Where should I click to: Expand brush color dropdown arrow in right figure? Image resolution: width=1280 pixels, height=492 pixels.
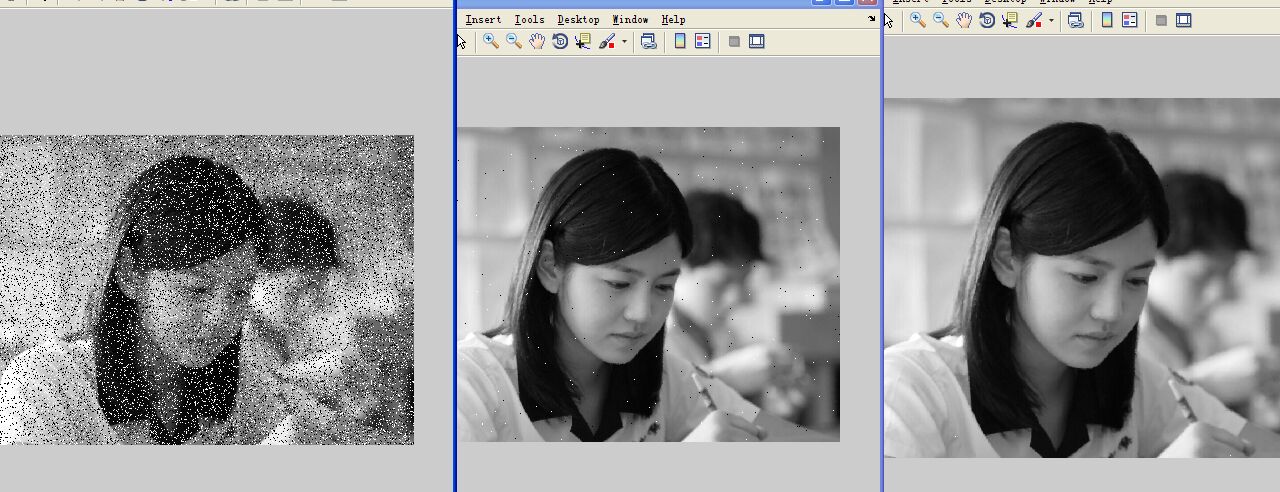[1051, 20]
